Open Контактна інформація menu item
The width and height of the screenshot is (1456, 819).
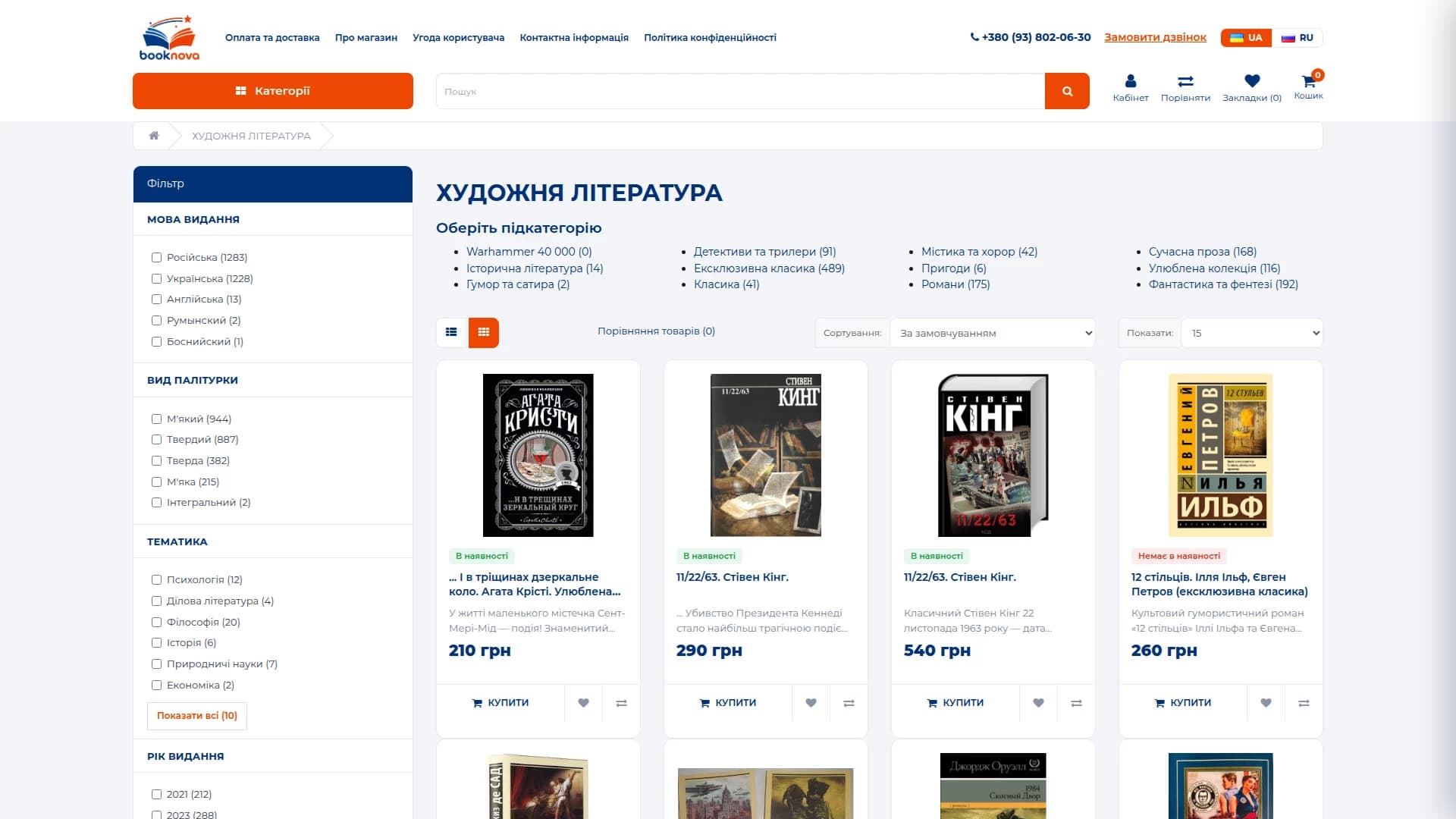pos(574,37)
